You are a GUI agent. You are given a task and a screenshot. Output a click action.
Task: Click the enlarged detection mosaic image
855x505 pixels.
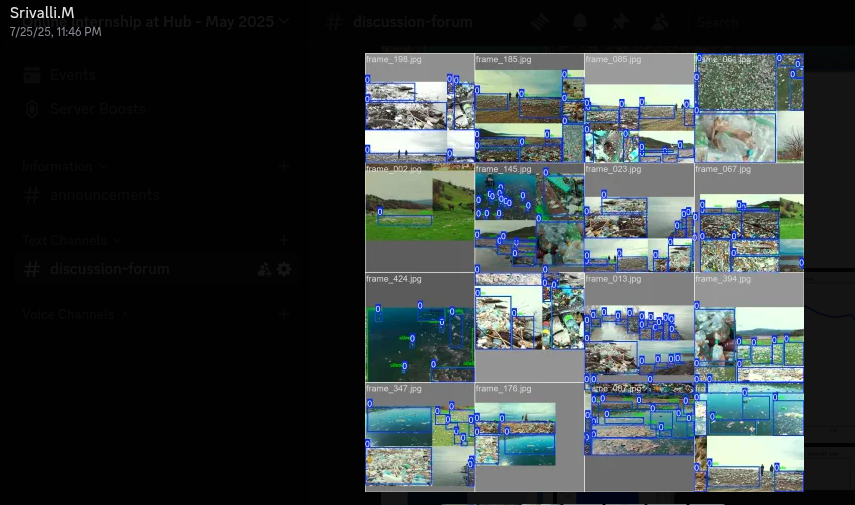click(584, 272)
